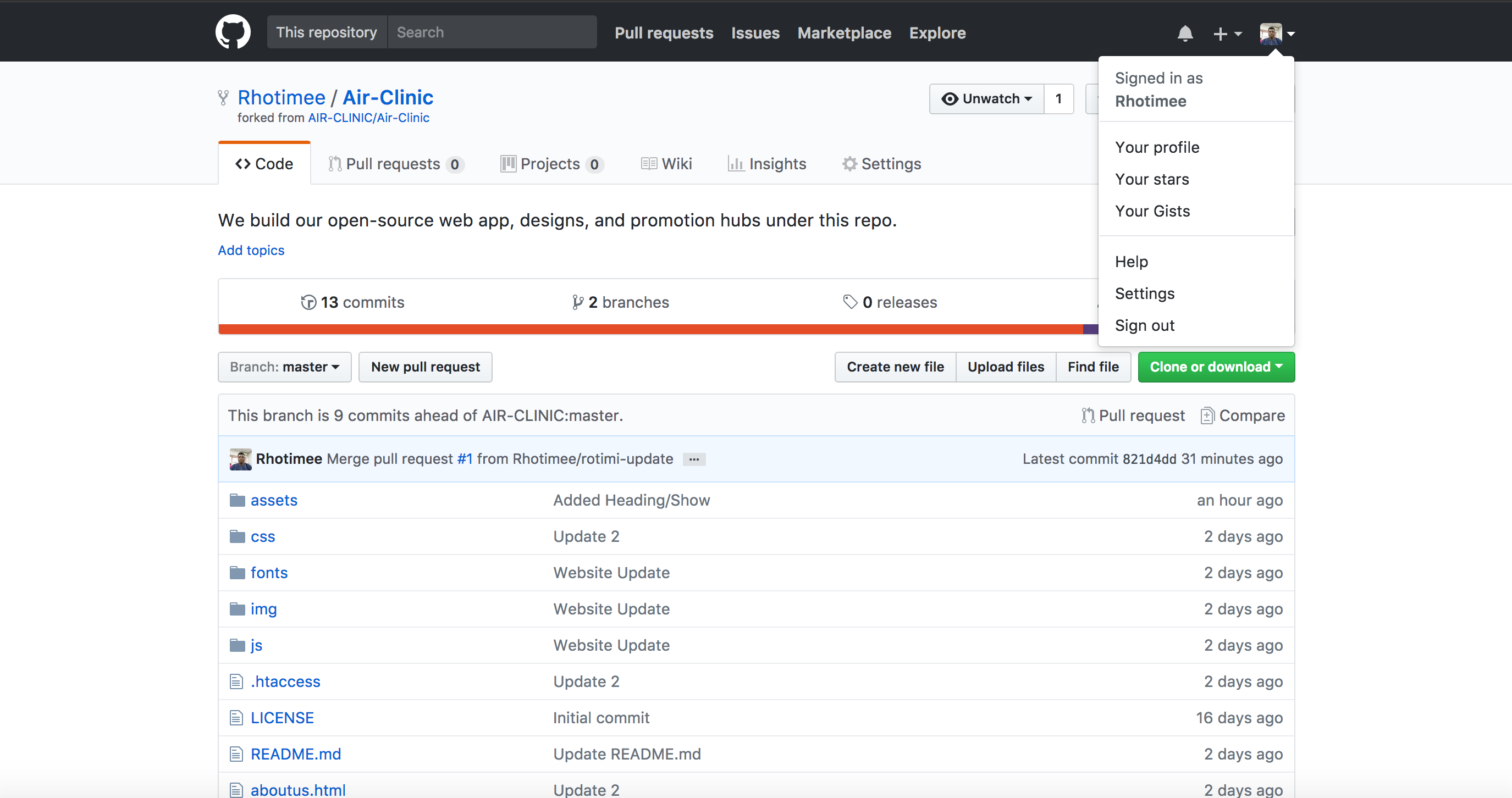The image size is (1512, 798).
Task: Open Pull requests in top navigation
Action: (664, 33)
